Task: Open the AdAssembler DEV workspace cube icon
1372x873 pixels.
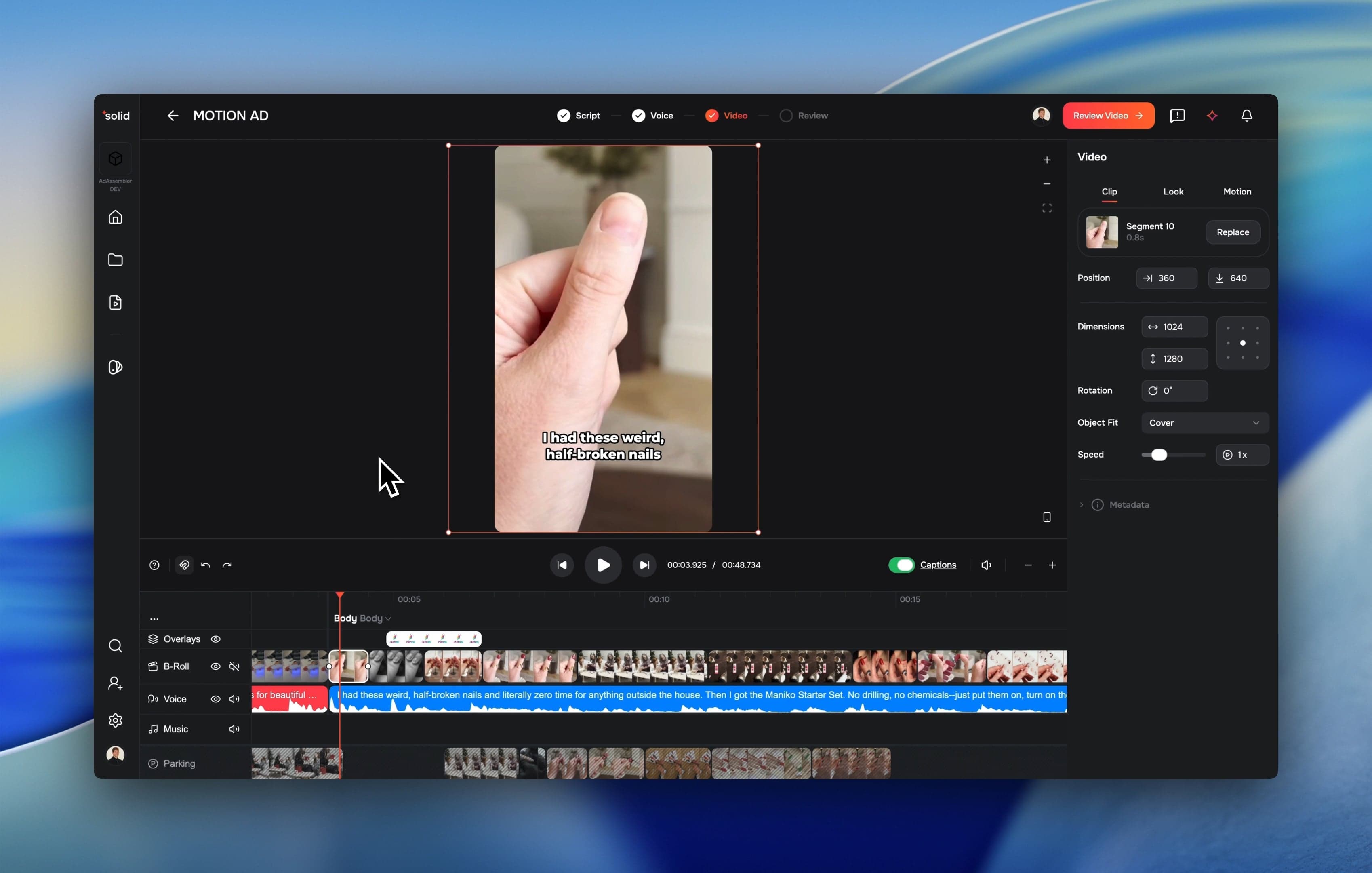Action: coord(115,158)
